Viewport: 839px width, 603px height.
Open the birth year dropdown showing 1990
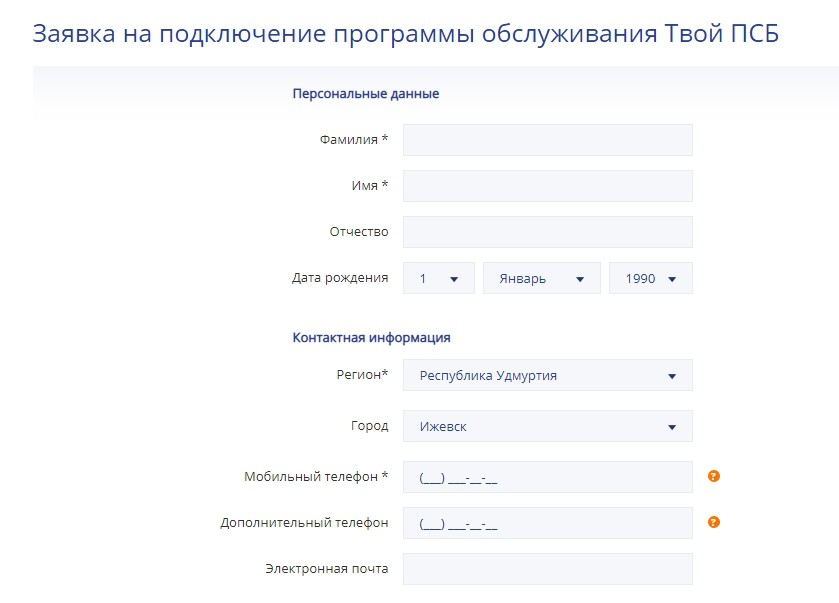(650, 279)
